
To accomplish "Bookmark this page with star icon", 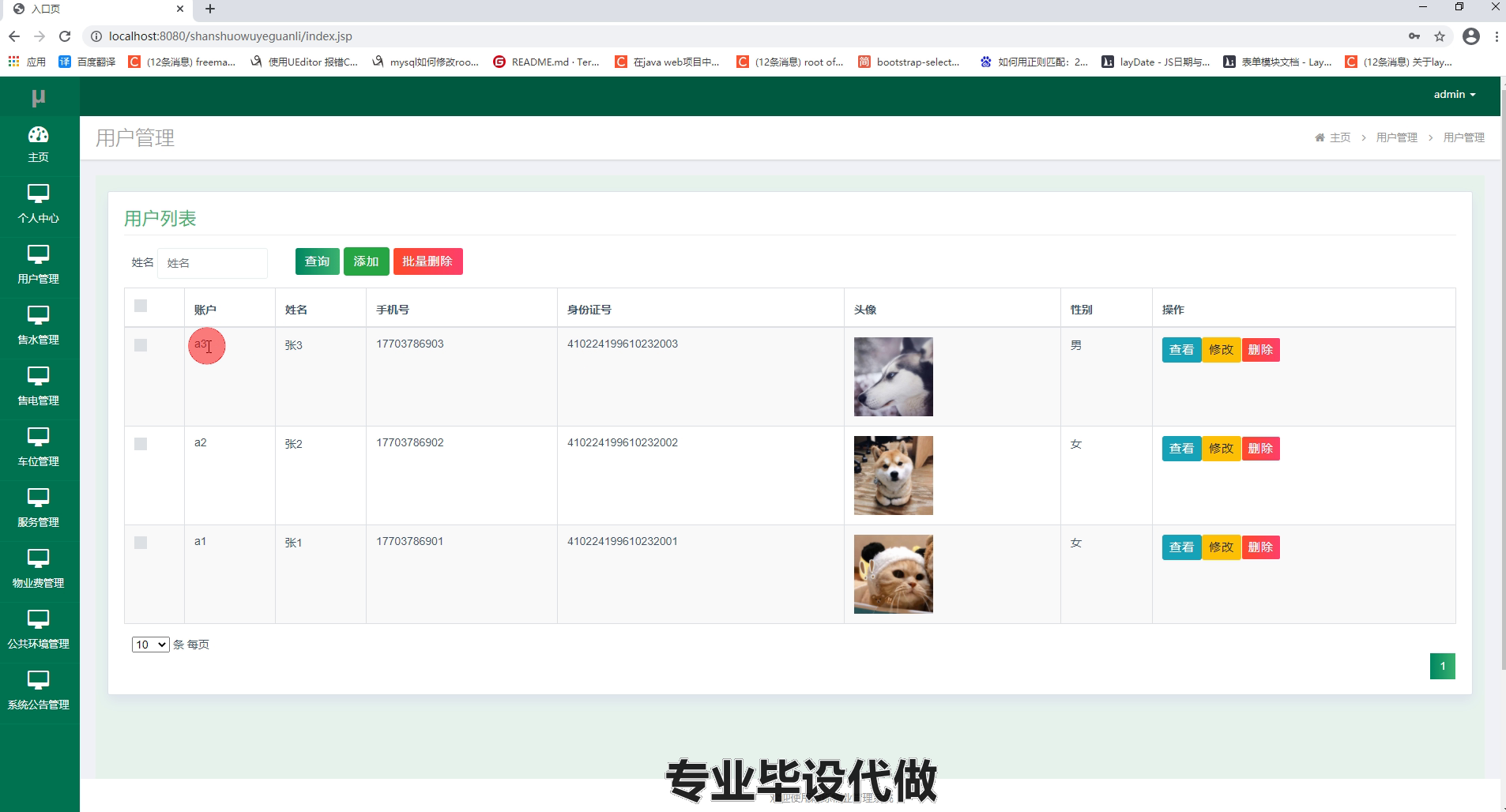I will pos(1440,36).
